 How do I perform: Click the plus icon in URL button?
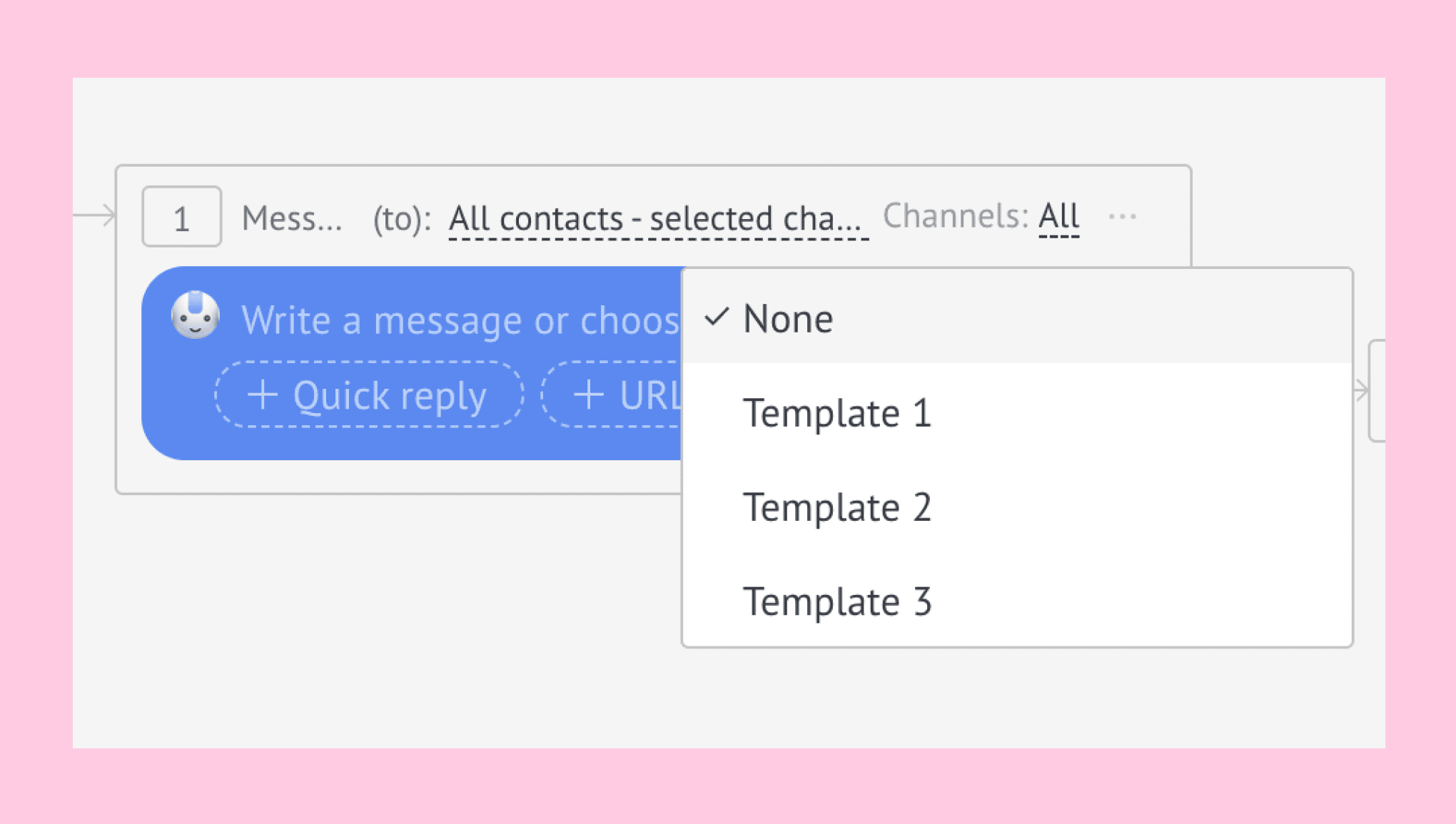pyautogui.click(x=589, y=395)
